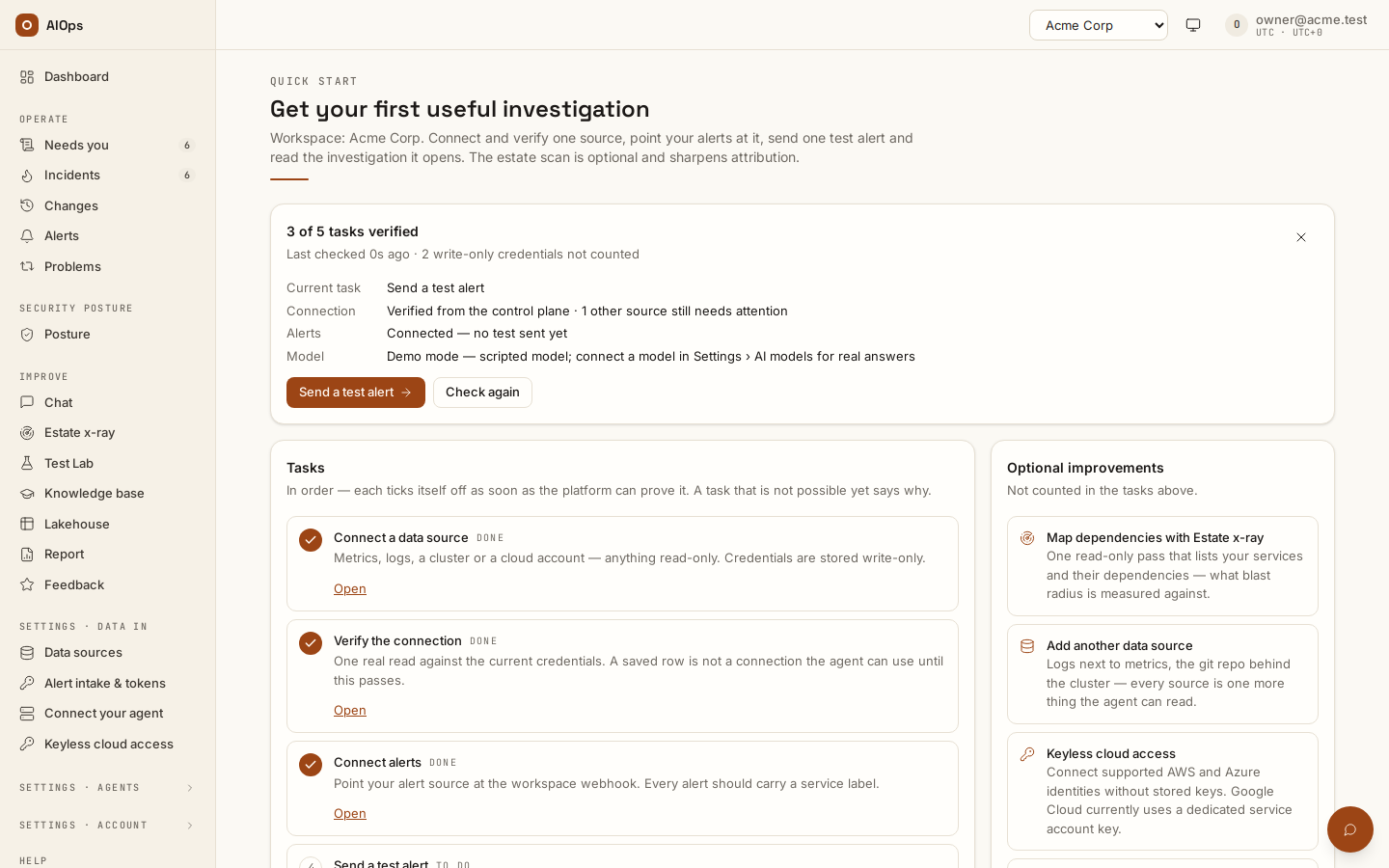1389x868 pixels.
Task: Open Map dependencies with Estate x-ray card
Action: [x=1162, y=566]
